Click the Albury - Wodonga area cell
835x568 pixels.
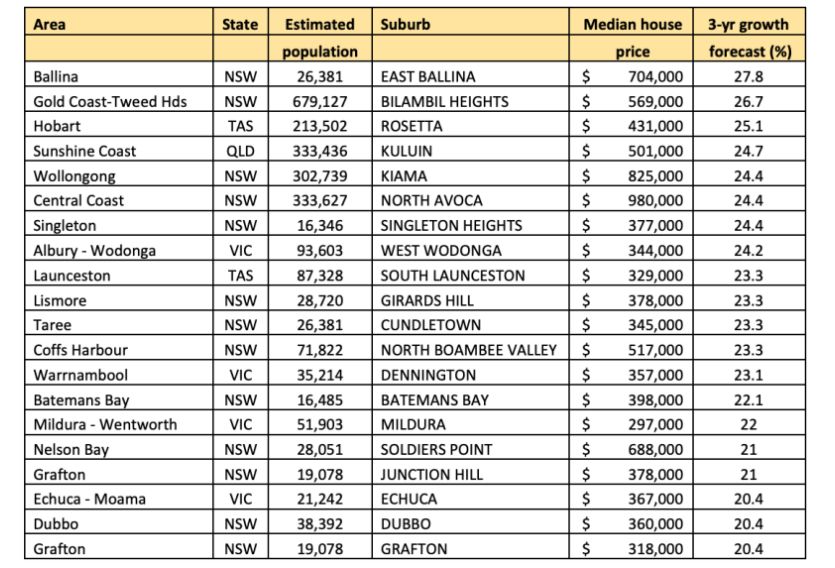(x=119, y=249)
